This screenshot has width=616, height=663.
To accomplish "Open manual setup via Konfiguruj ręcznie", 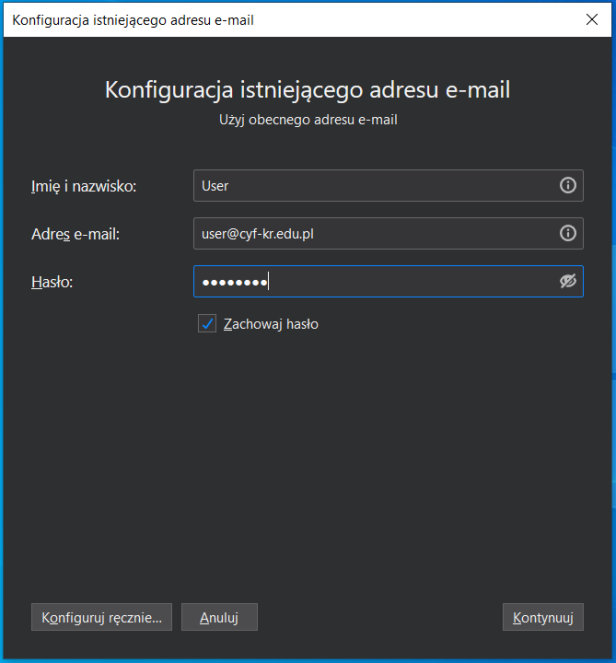I will click(x=102, y=617).
